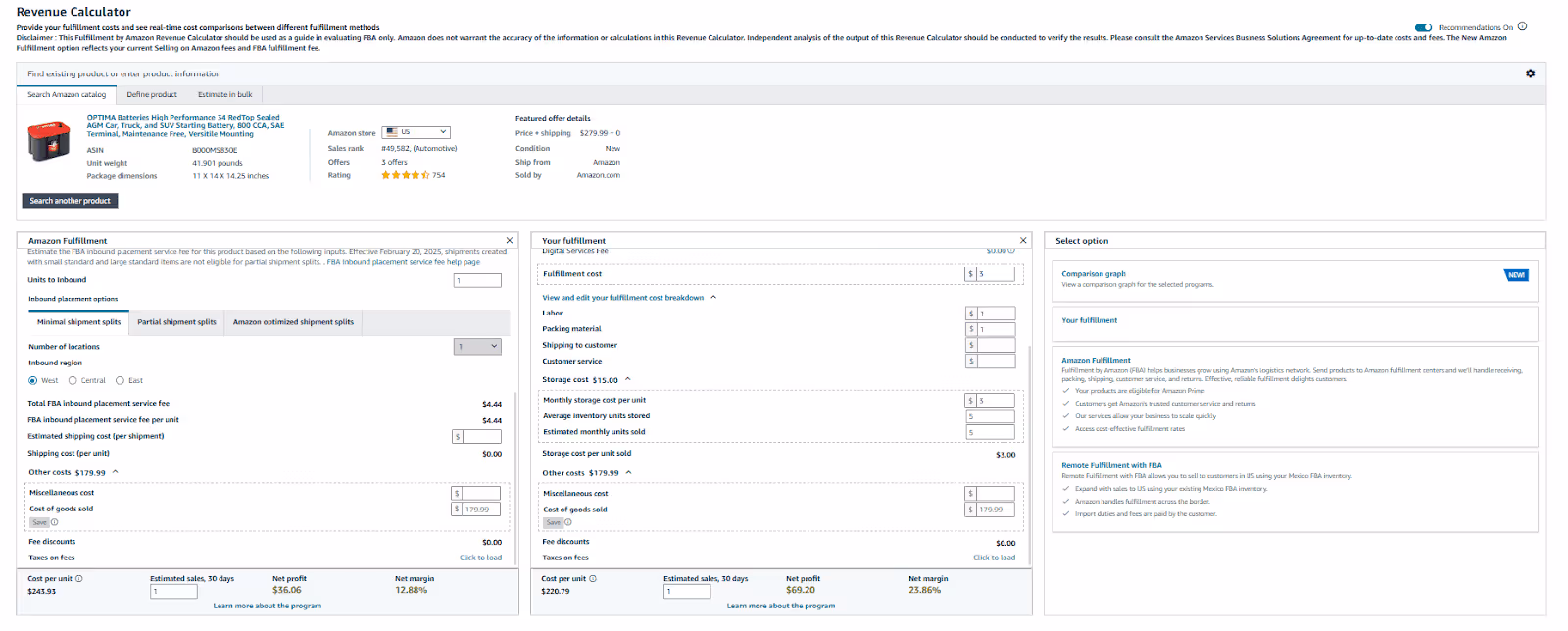
Task: Click info icon beside Your fulfillment Cost per unit
Action: [593, 578]
